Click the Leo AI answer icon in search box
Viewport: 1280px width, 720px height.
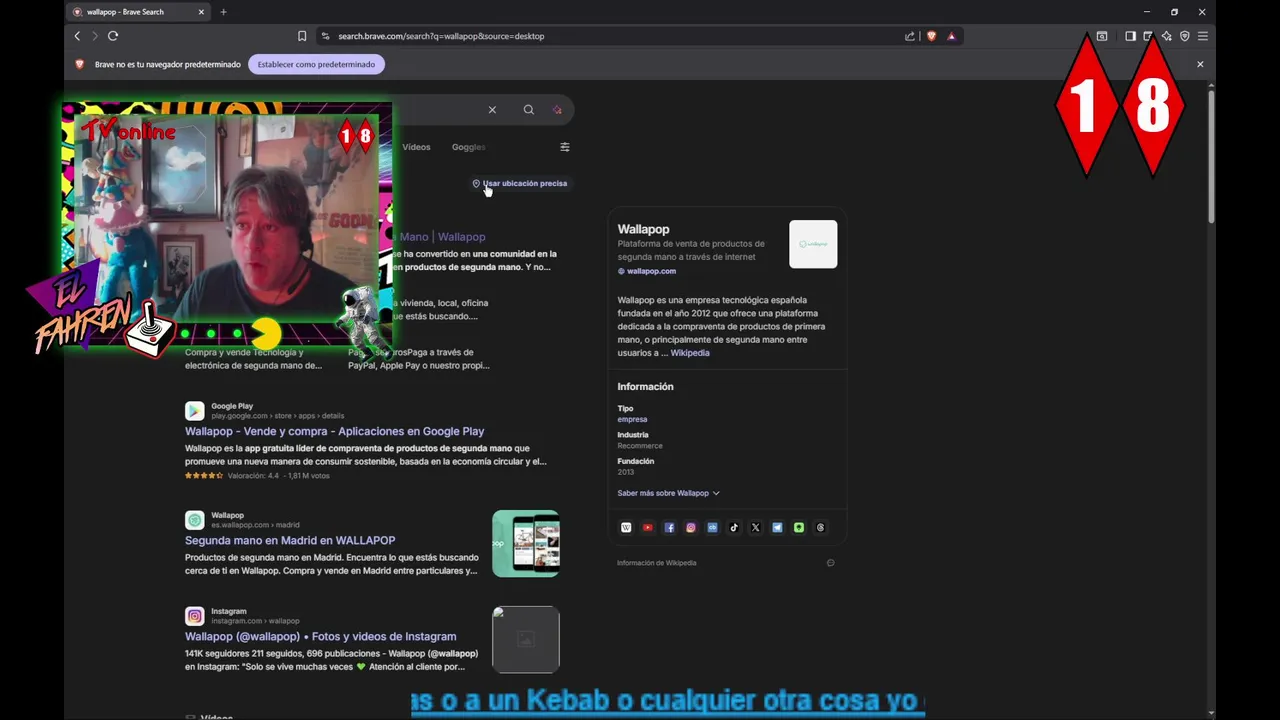pos(557,110)
